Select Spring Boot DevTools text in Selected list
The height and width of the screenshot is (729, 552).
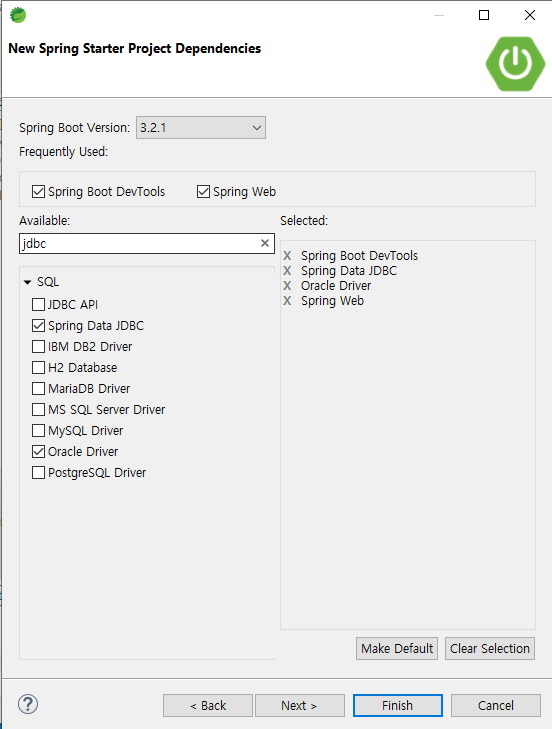[359, 256]
